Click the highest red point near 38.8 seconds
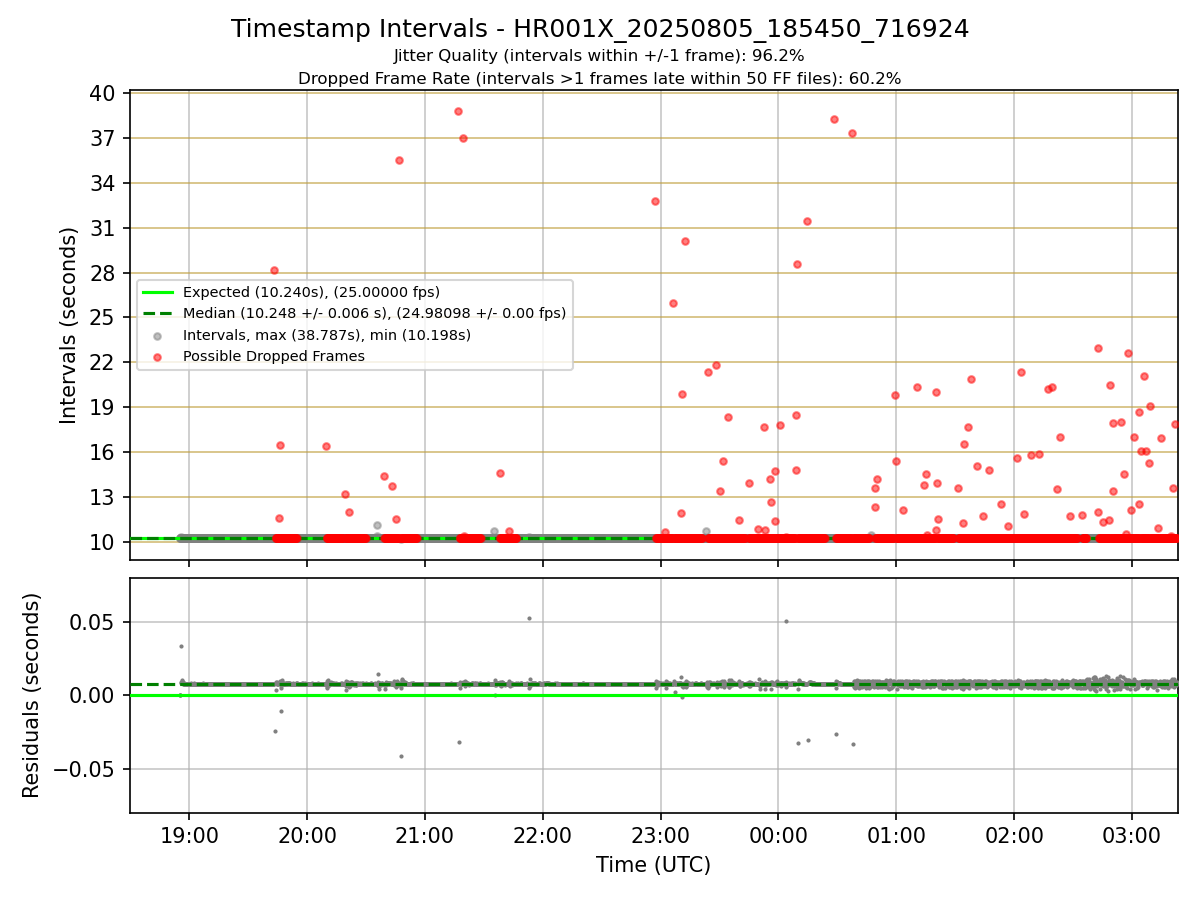Image resolution: width=1200 pixels, height=900 pixels. pos(458,111)
